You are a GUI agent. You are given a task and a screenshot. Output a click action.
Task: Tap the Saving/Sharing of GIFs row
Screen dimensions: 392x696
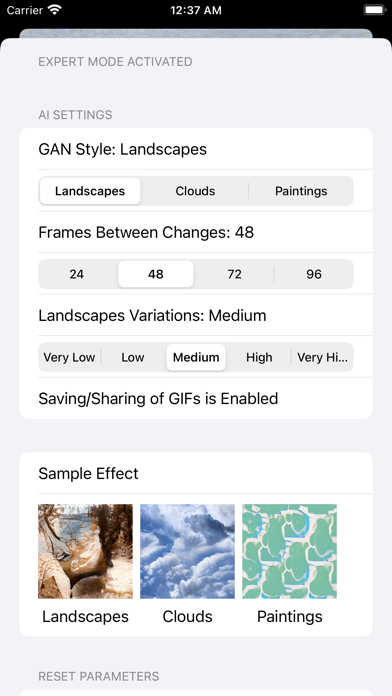click(196, 398)
